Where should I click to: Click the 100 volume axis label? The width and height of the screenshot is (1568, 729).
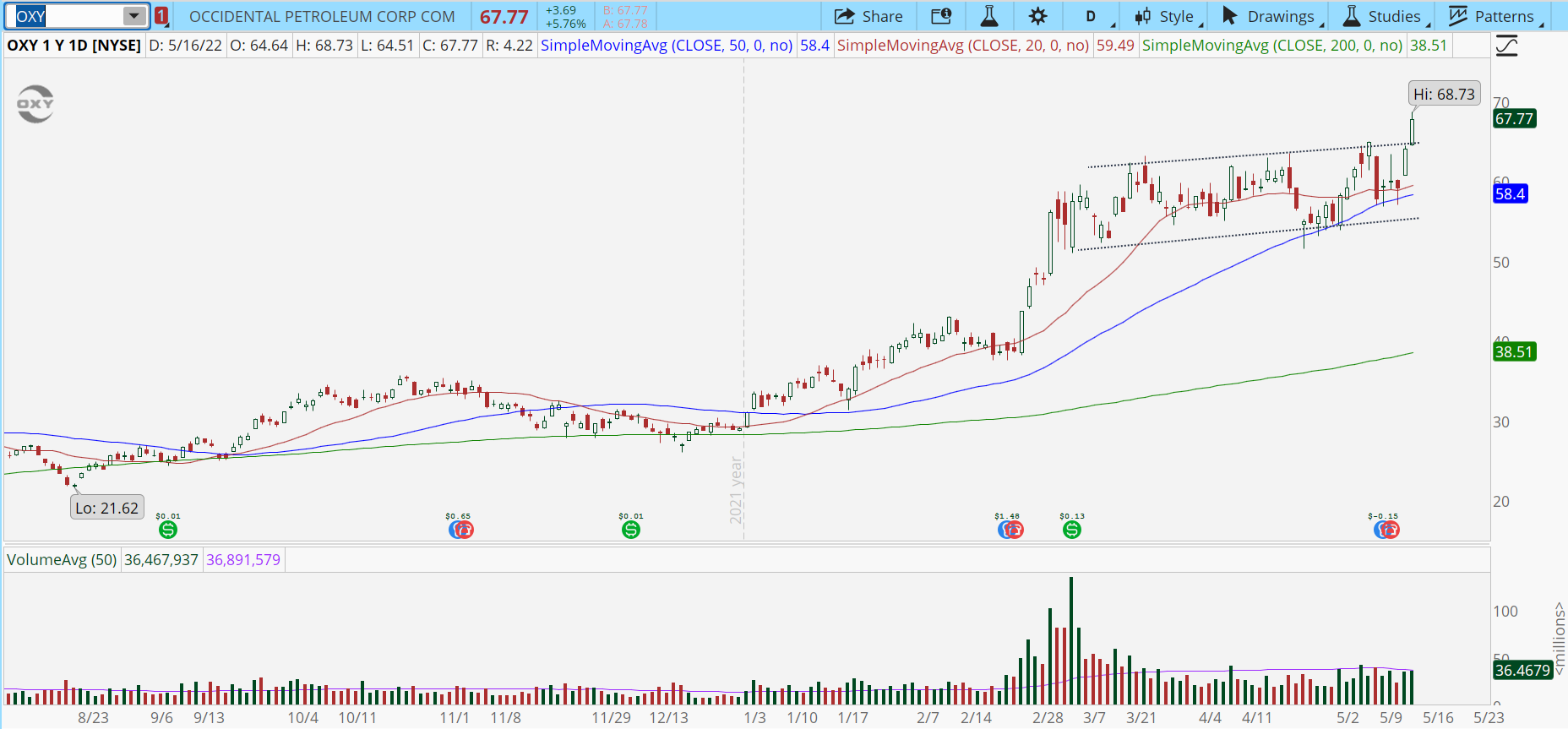pyautogui.click(x=1505, y=611)
